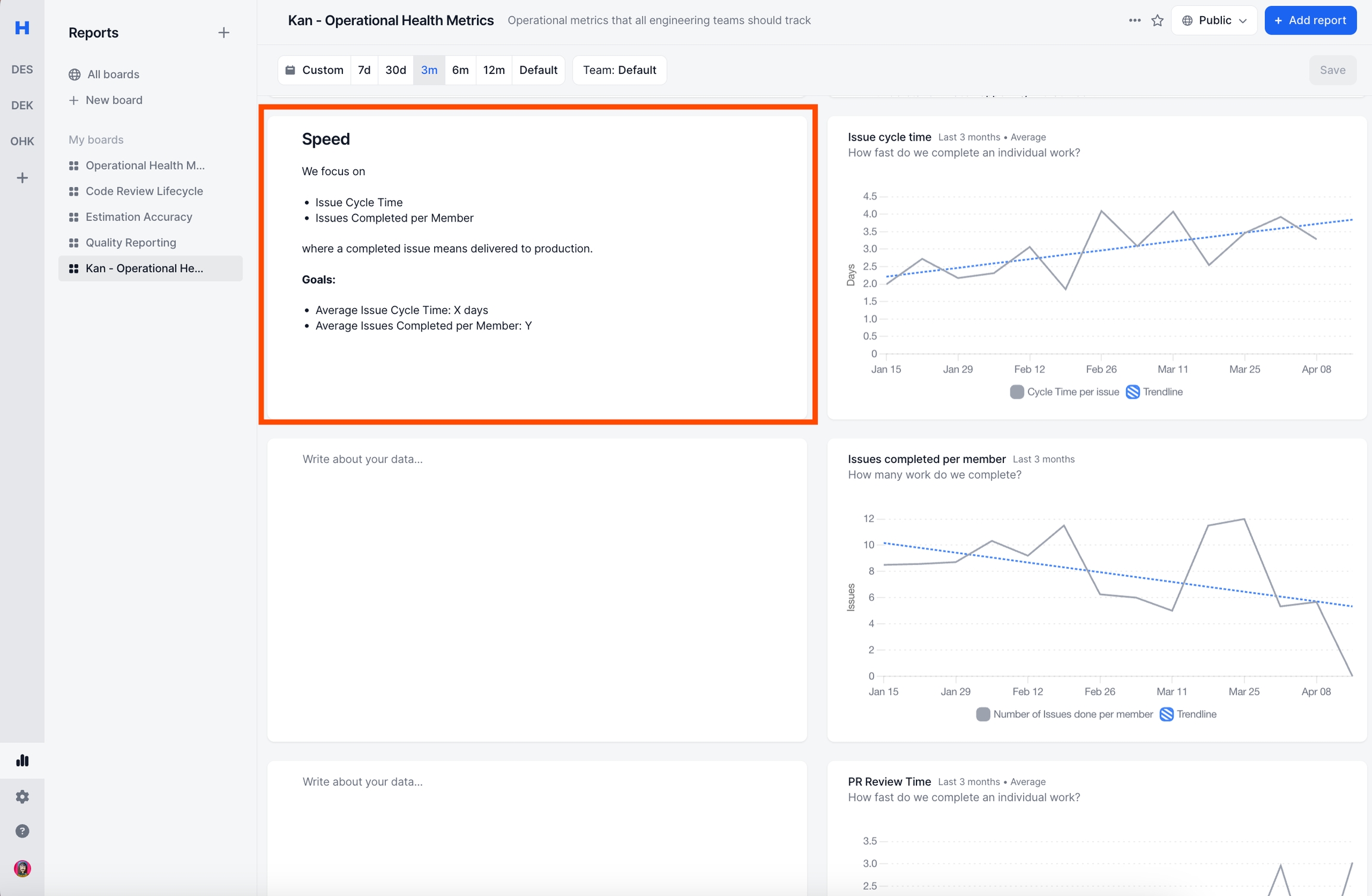This screenshot has height=896, width=1372.
Task: Click How many work do we complete? subtitle
Action: tap(934, 475)
